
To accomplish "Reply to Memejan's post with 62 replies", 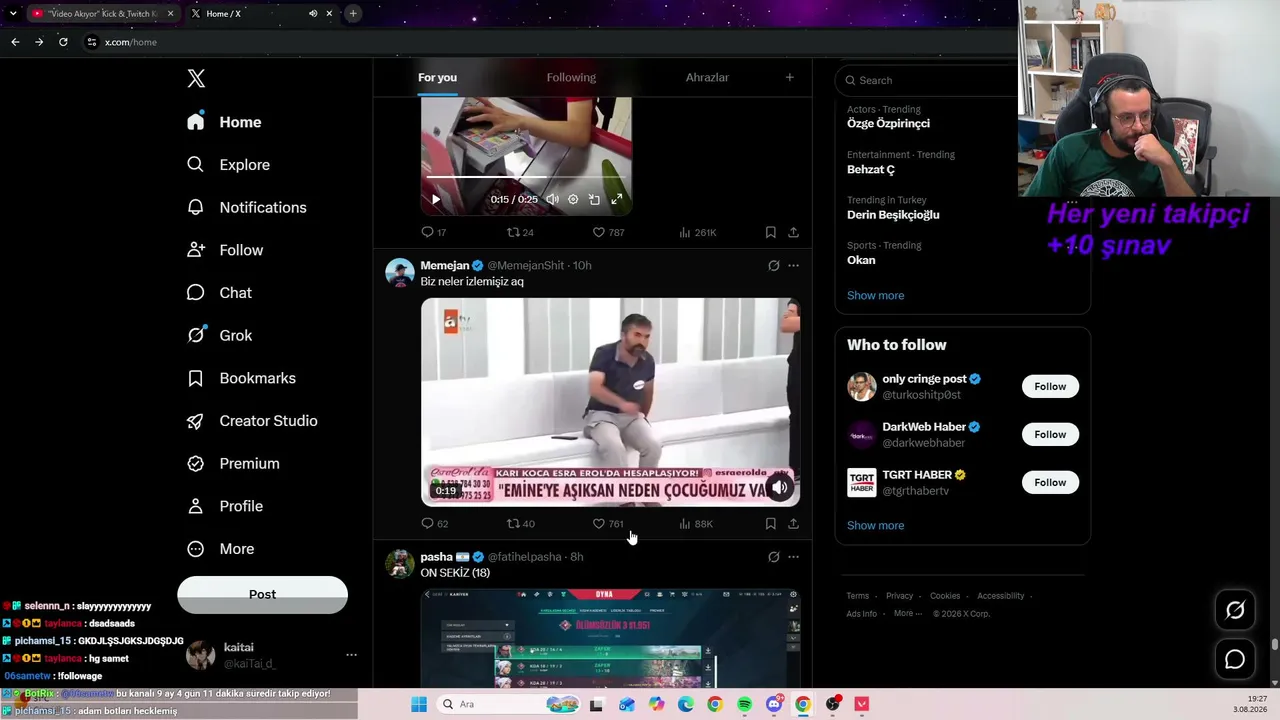I will pos(434,523).
